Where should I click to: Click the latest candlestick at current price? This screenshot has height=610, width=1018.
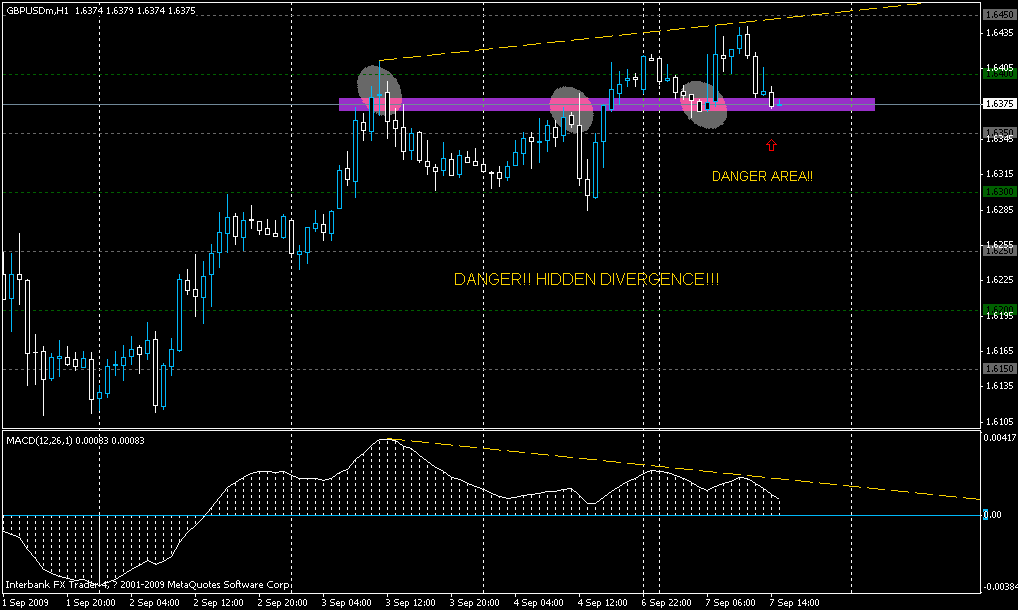point(771,98)
